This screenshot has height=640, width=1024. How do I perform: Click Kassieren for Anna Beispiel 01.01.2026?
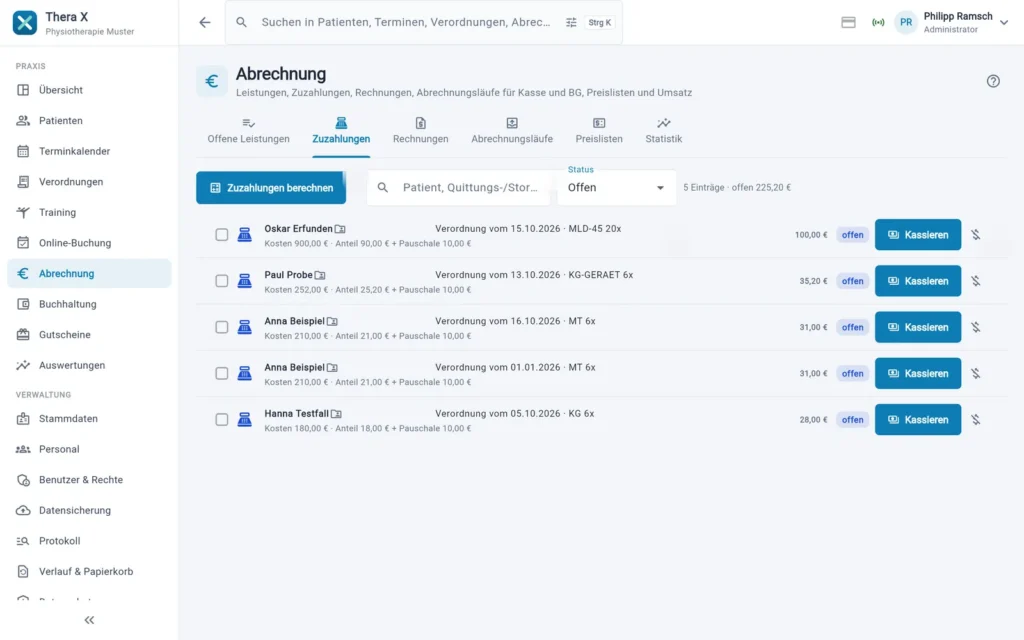coord(918,374)
